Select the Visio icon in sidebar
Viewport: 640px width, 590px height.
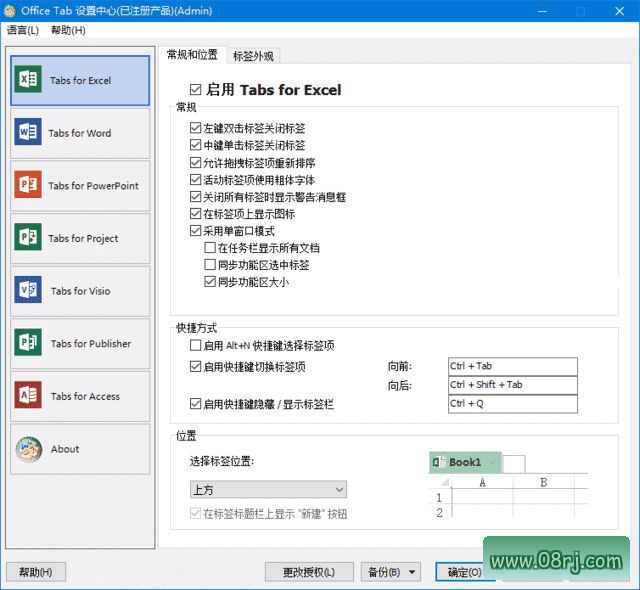[28, 290]
